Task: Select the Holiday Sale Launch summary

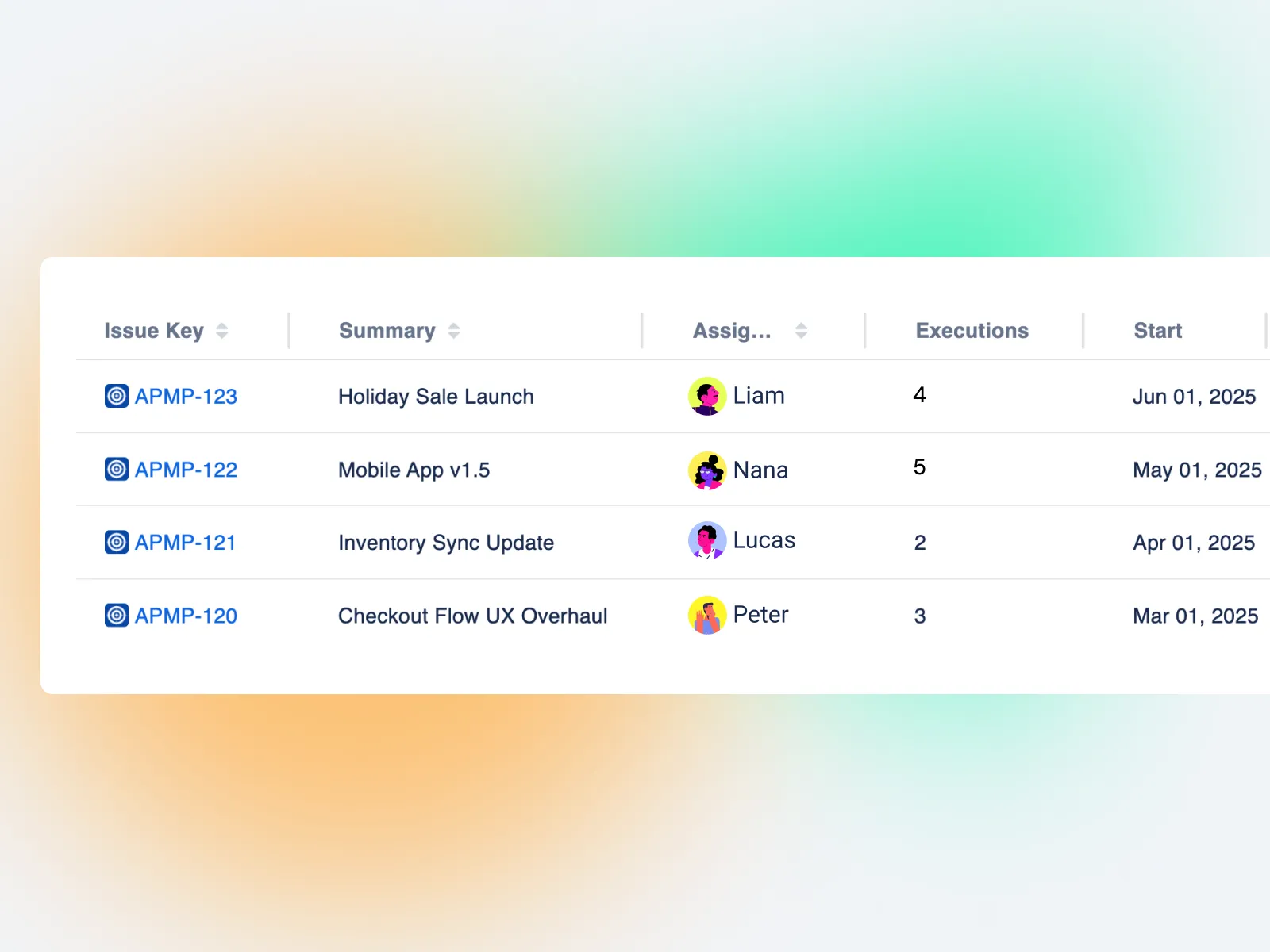Action: (436, 397)
